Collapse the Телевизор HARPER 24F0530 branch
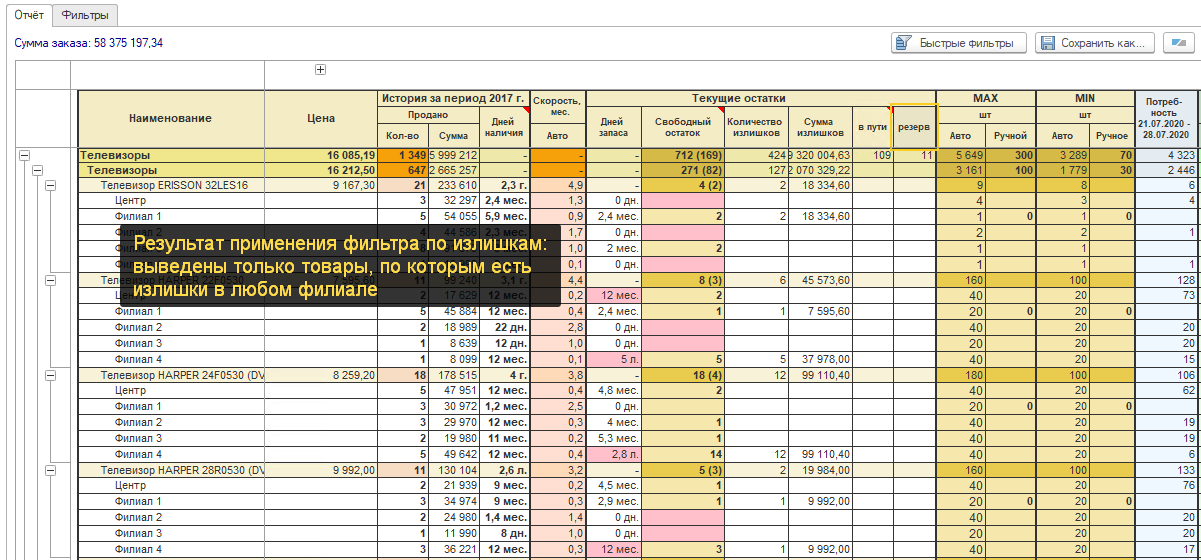1201x560 pixels. pos(50,375)
